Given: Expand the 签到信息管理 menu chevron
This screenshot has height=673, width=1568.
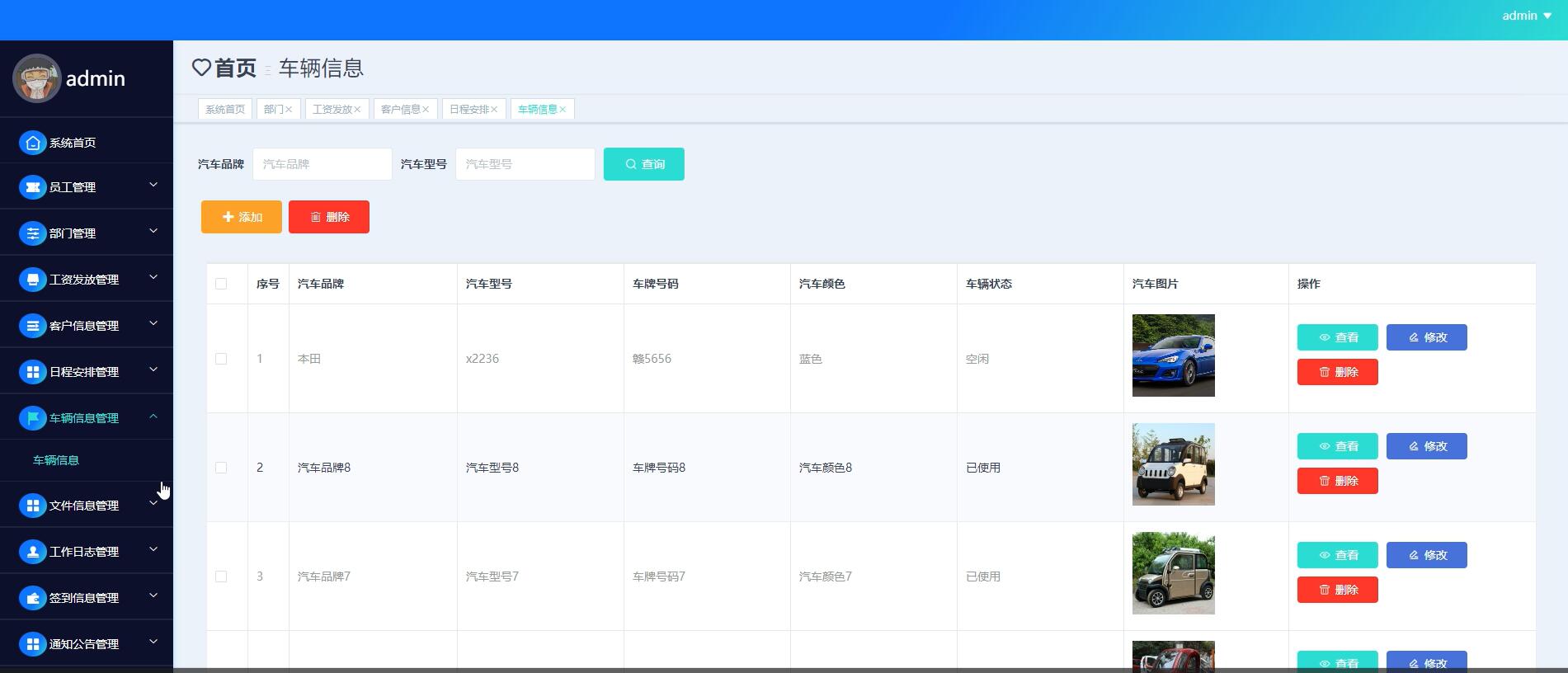Looking at the screenshot, I should 153,595.
